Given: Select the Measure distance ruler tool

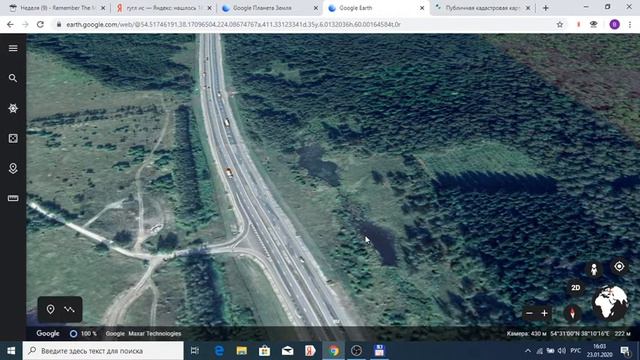Looking at the screenshot, I should (x=13, y=198).
